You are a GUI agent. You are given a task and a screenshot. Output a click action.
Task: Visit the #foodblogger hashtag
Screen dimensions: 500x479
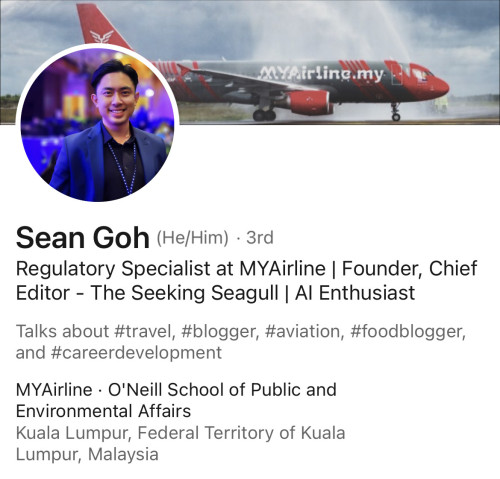(408, 331)
